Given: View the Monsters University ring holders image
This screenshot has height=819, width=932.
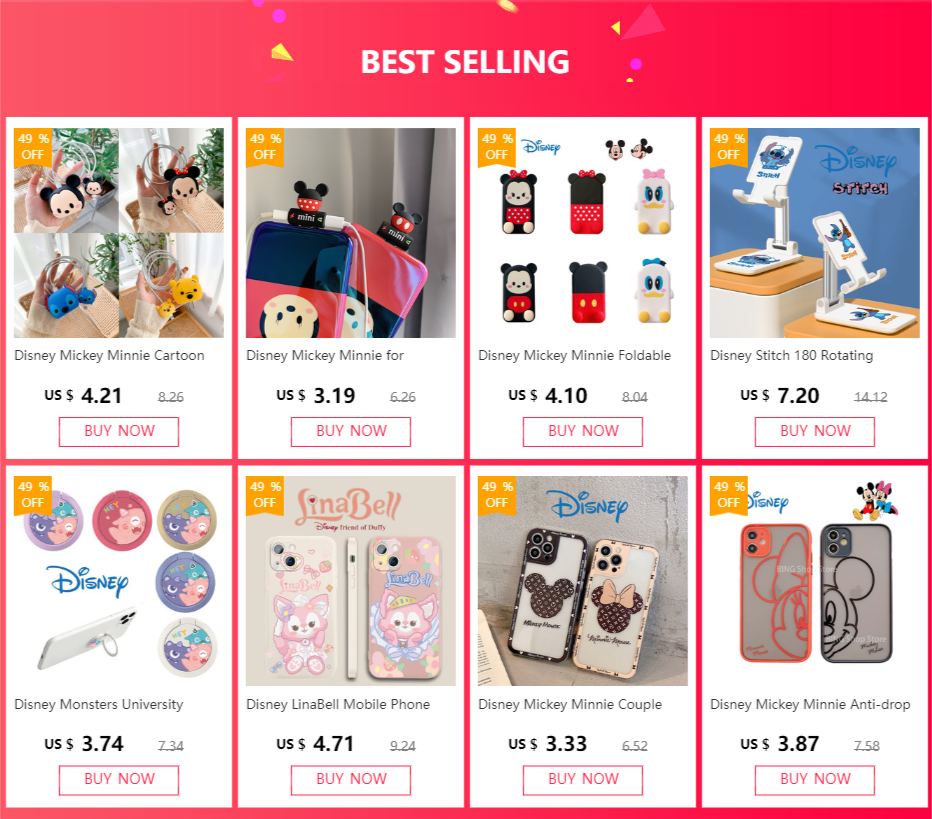Looking at the screenshot, I should tap(119, 581).
